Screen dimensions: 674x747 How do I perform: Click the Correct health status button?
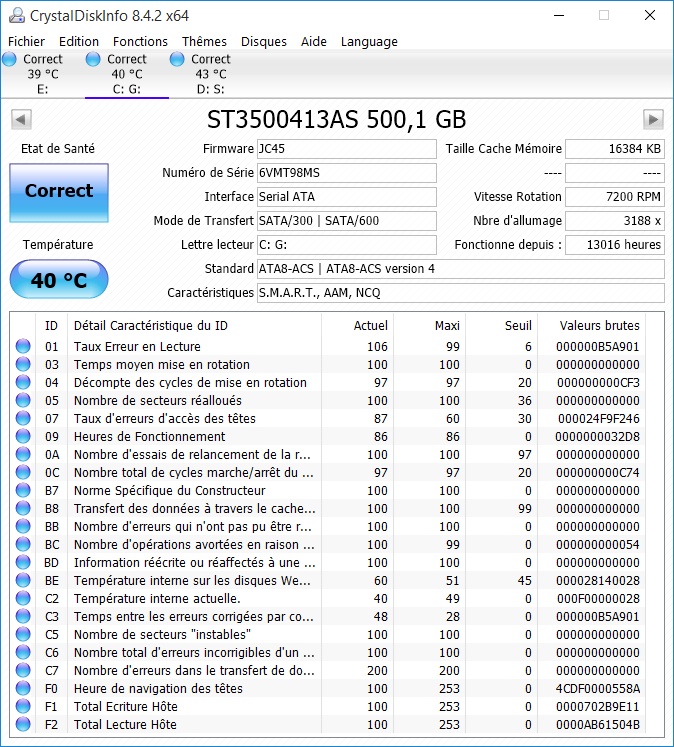pos(59,192)
